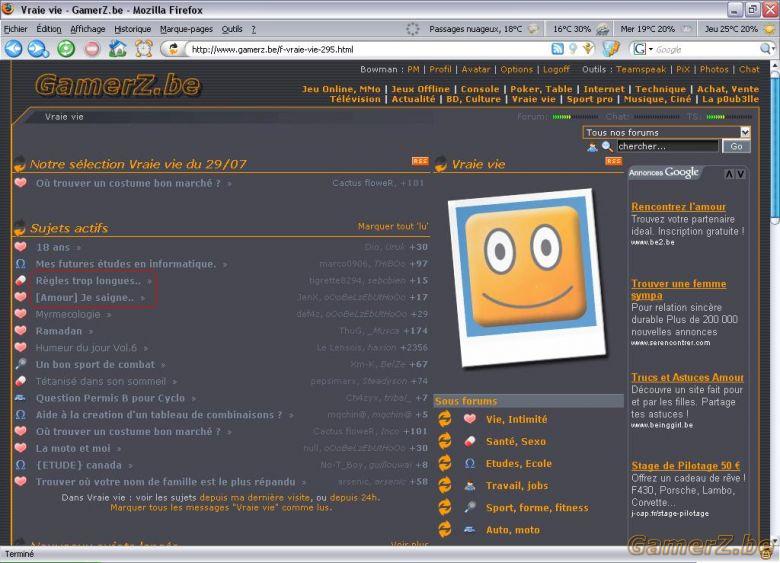Screen dimensions: 780x563
Task: Click Google ads previous arrow
Action: [729, 174]
